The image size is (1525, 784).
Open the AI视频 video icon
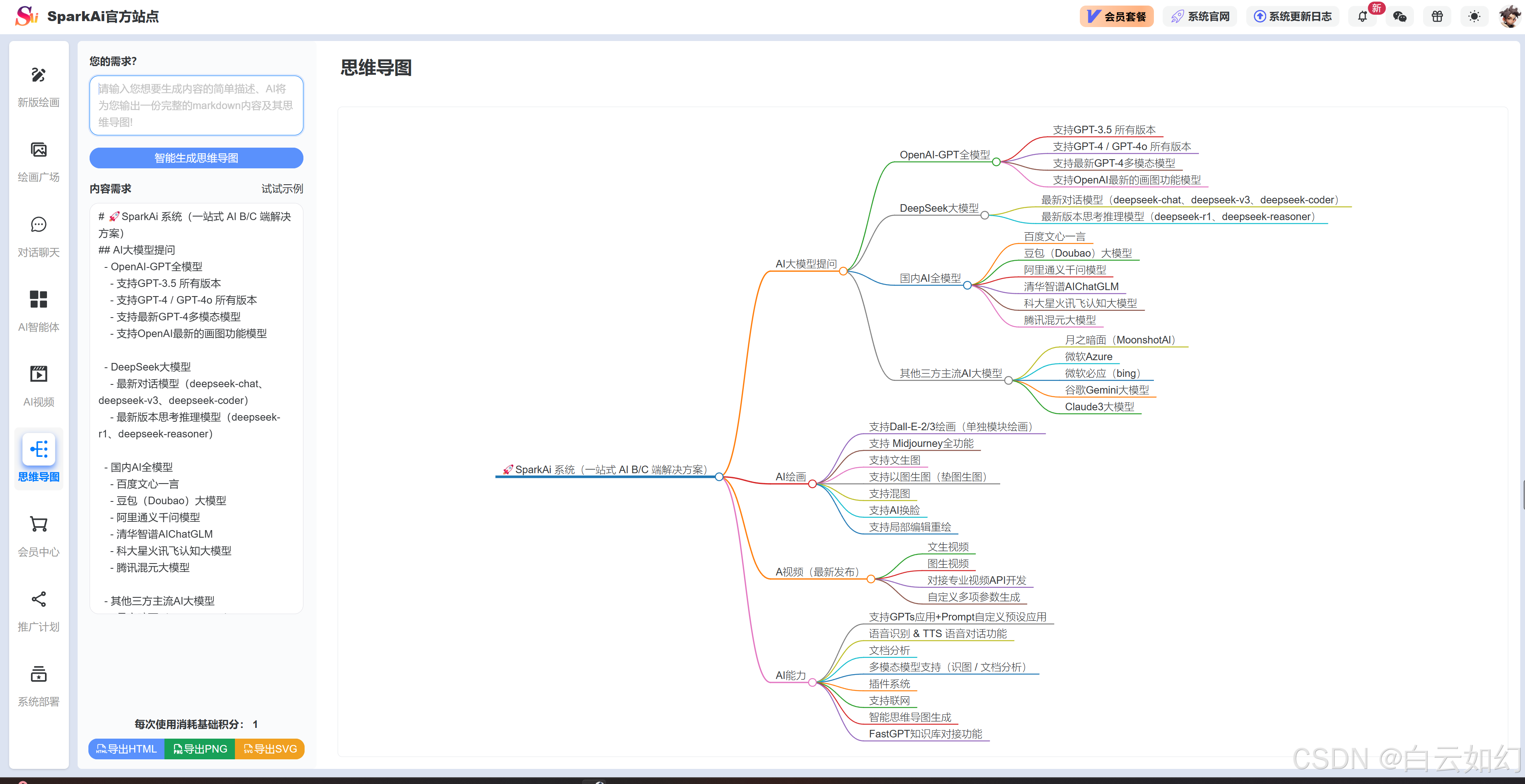pos(39,374)
